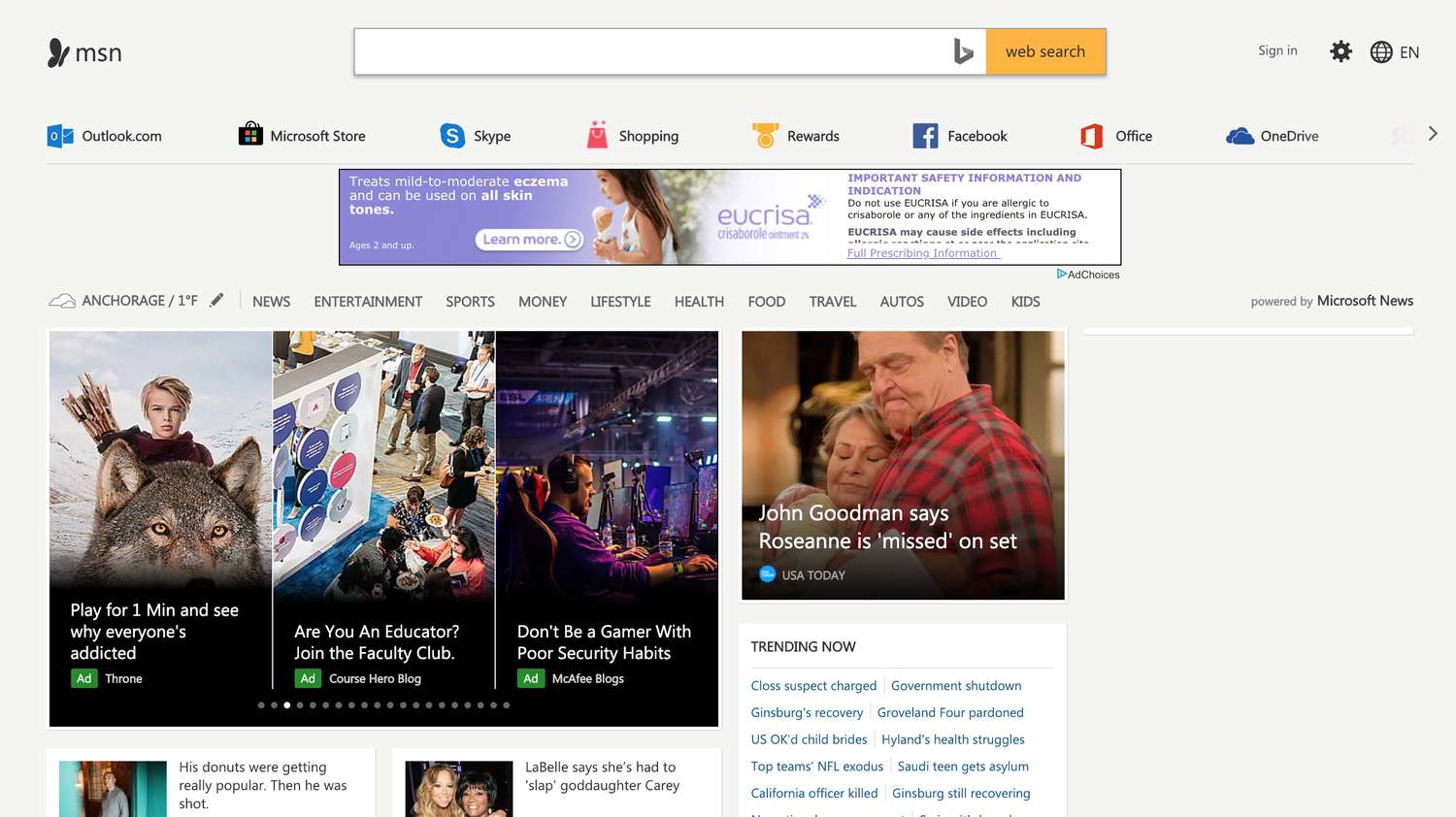Open Hyland's health struggles link

pos(953,739)
